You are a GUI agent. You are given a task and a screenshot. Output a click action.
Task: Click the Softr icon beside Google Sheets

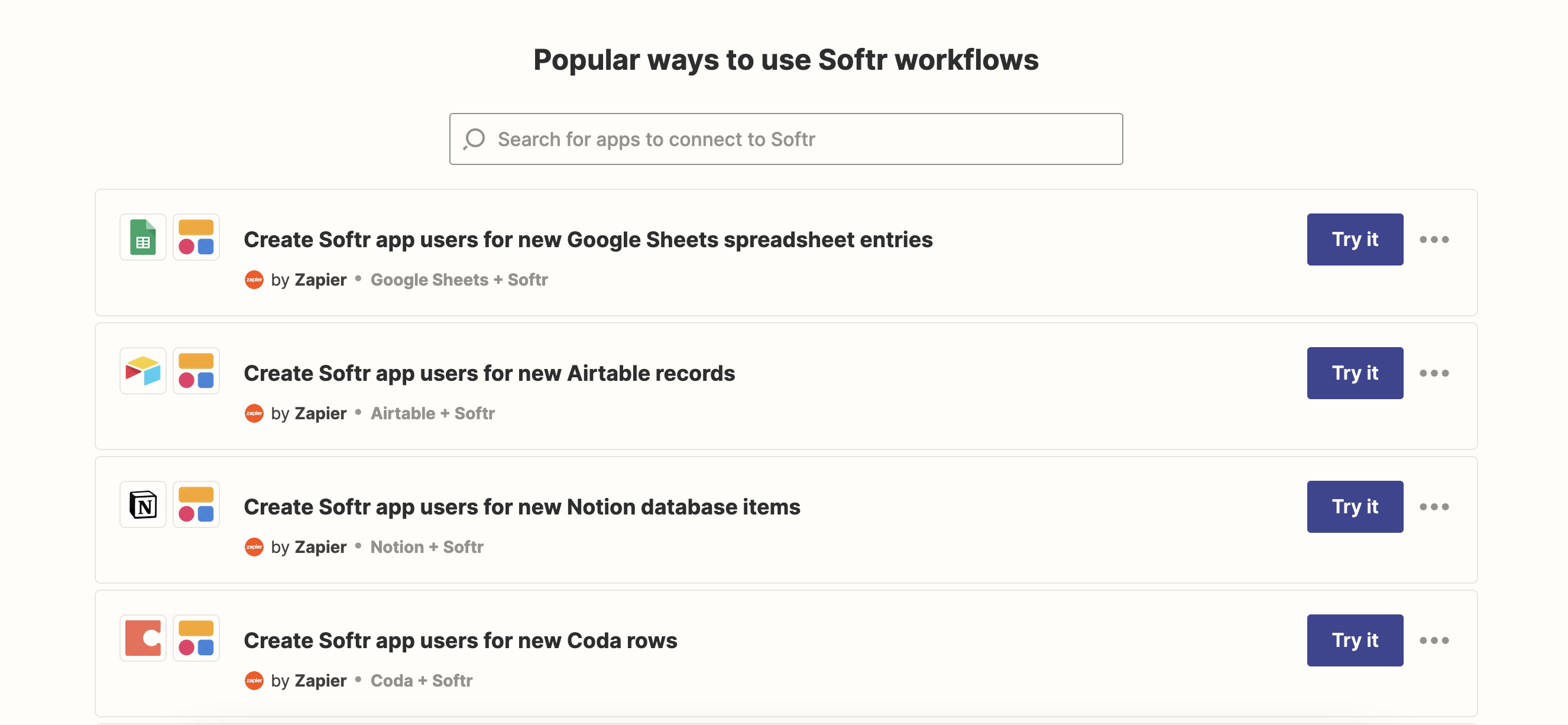(196, 237)
